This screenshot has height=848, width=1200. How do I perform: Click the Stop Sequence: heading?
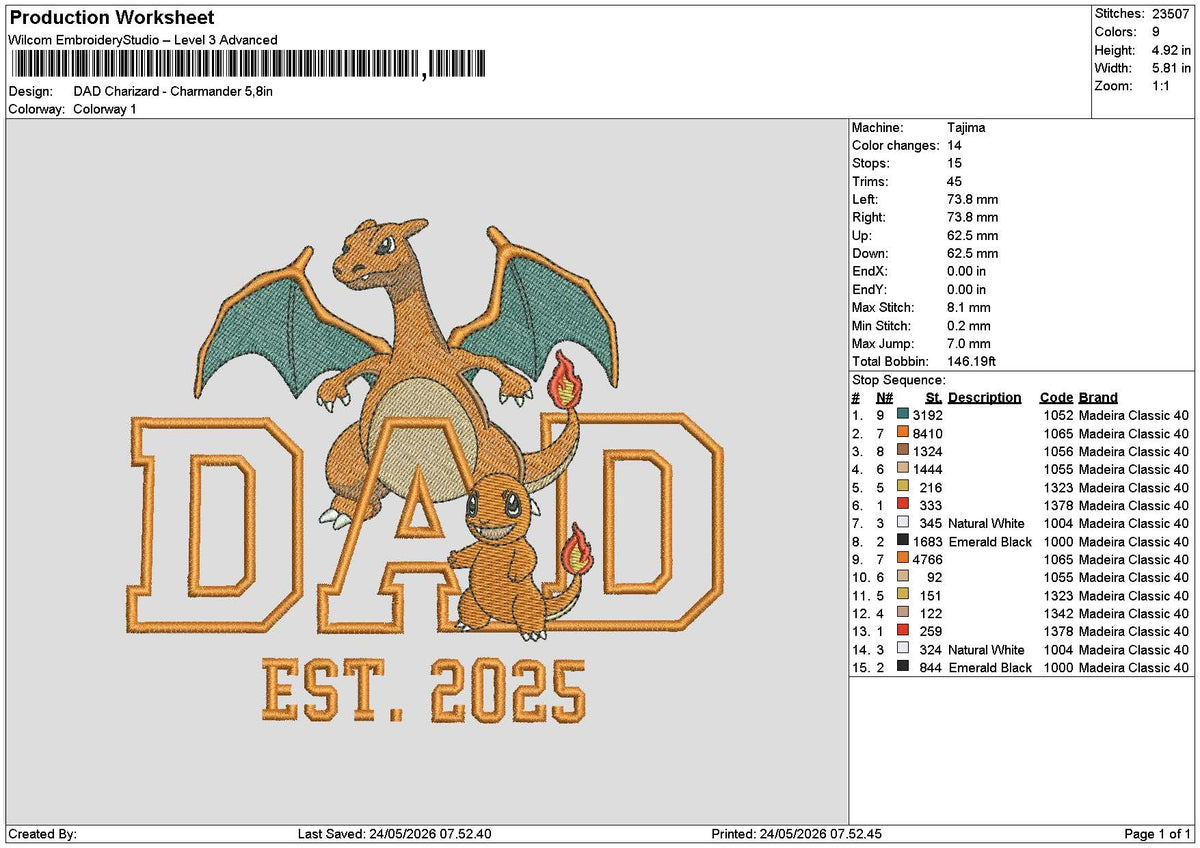click(899, 380)
